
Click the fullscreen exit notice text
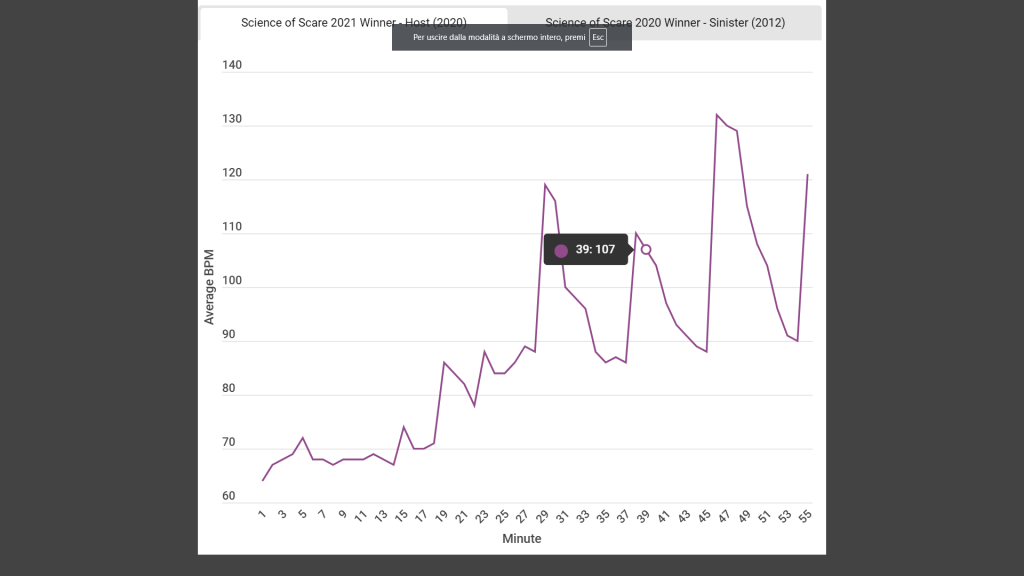click(x=498, y=37)
